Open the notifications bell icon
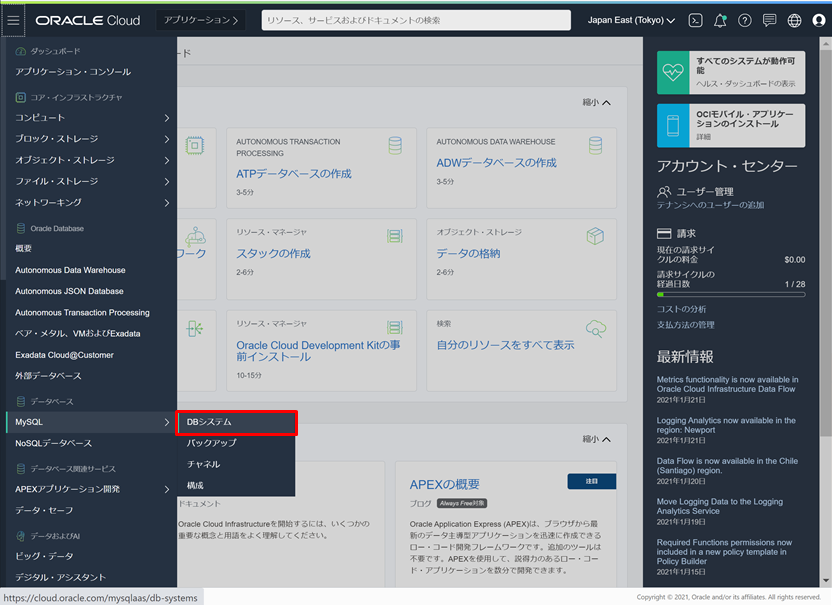 tap(720, 20)
